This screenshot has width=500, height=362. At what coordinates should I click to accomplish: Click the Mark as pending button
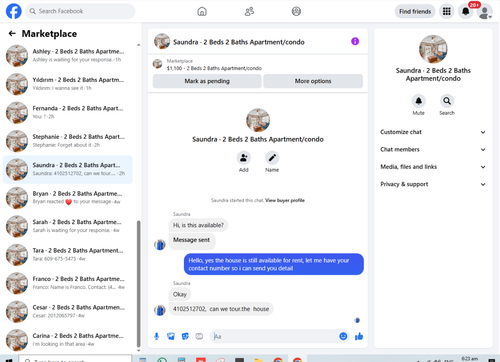click(x=207, y=81)
